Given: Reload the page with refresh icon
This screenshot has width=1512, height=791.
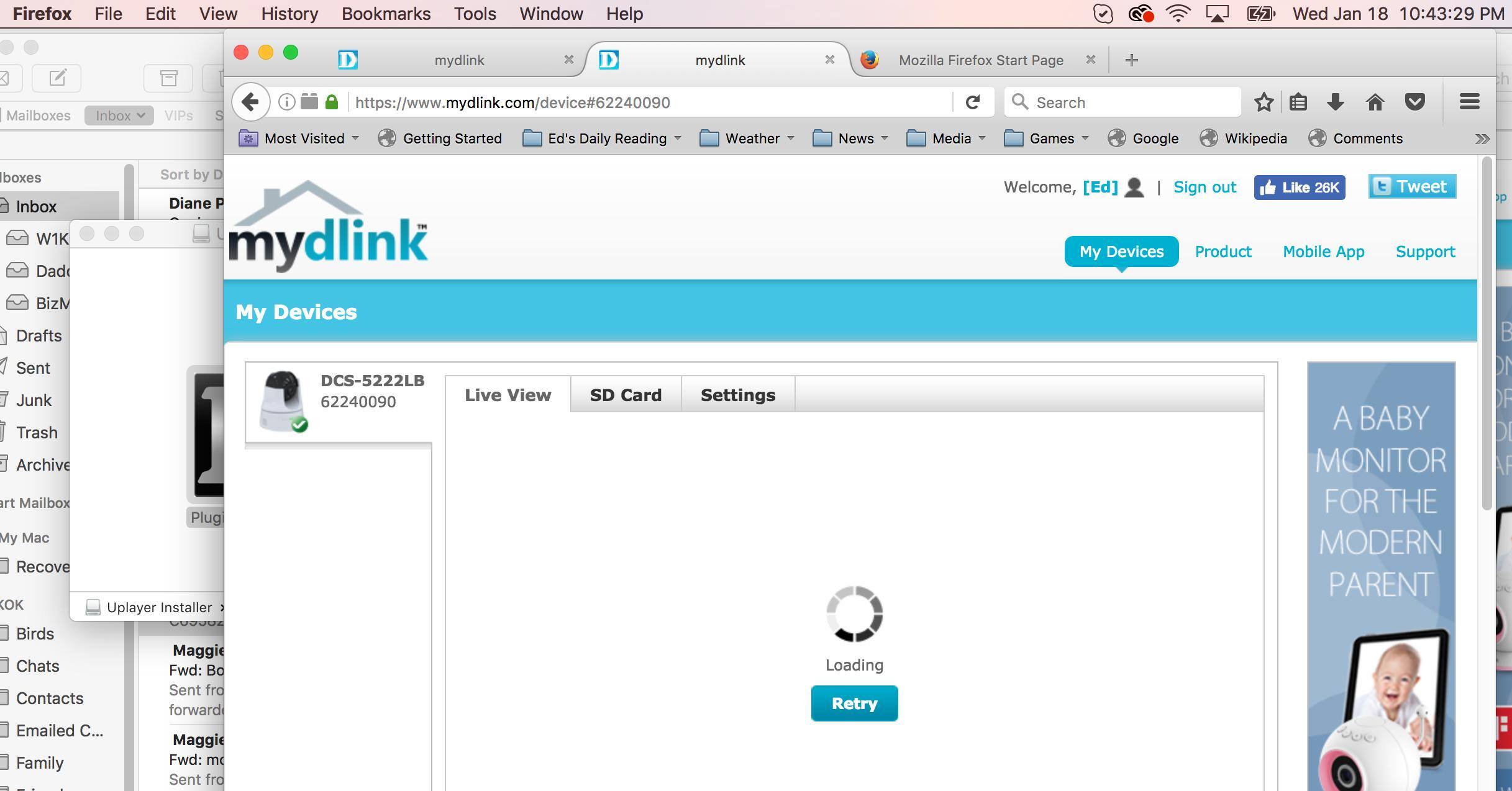Looking at the screenshot, I should (972, 102).
